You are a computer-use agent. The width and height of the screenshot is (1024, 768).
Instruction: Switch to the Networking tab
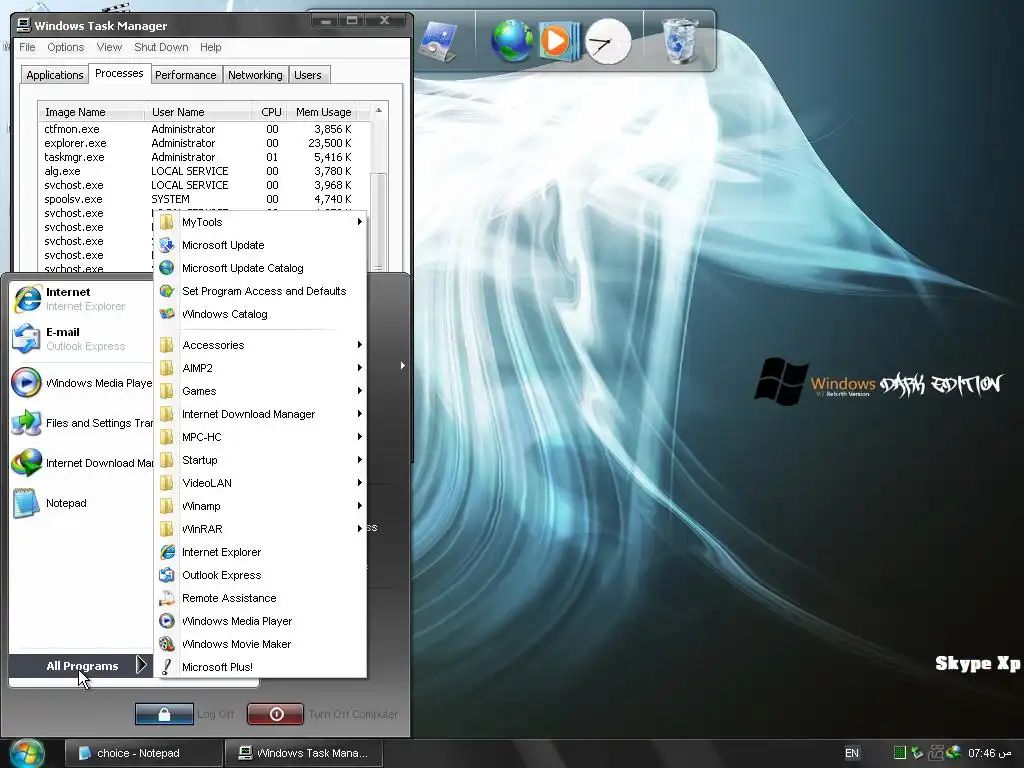255,75
